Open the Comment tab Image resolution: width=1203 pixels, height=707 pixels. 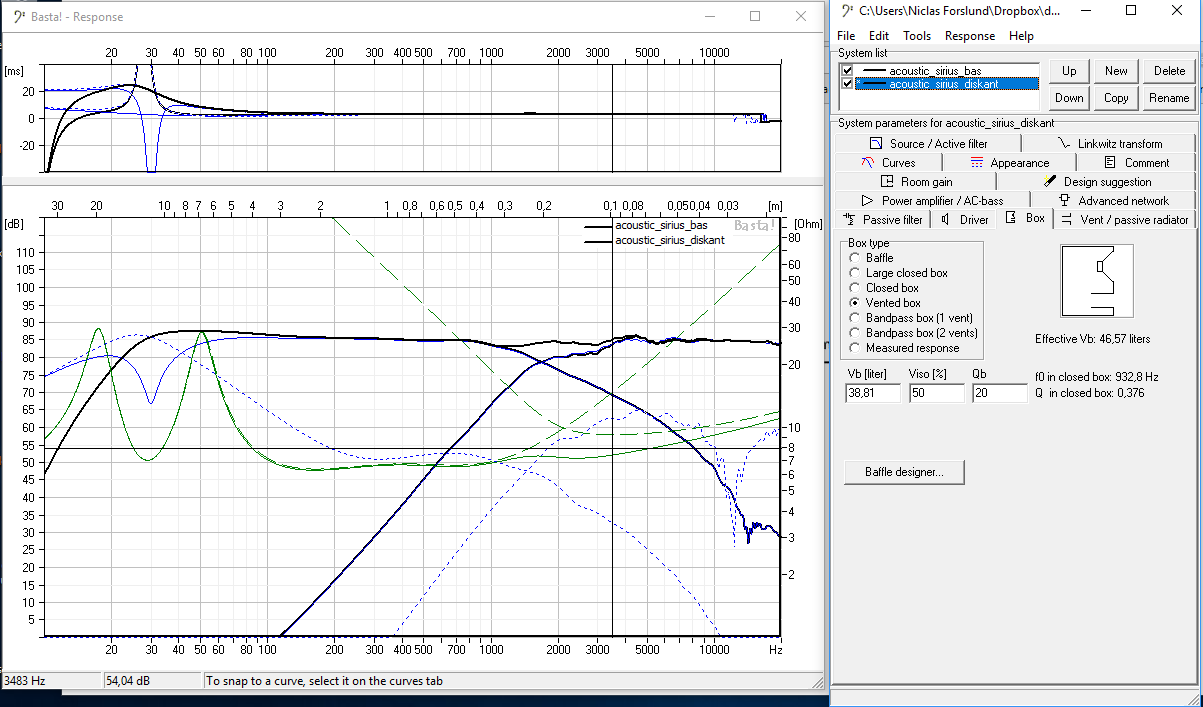[1137, 162]
